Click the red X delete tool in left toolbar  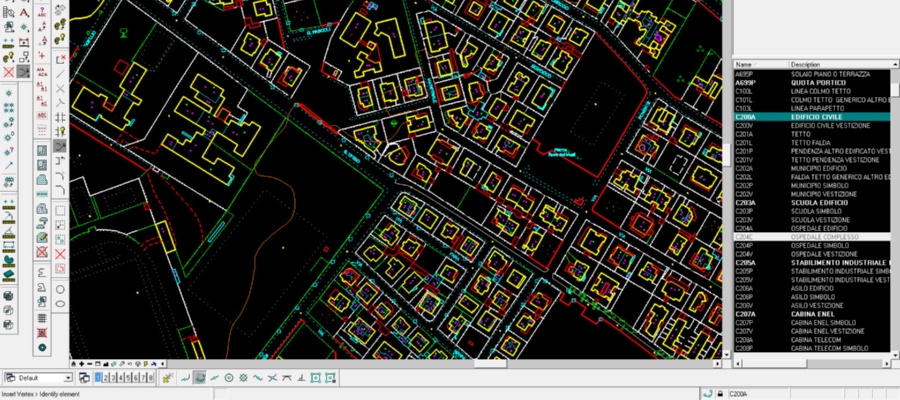pos(9,72)
